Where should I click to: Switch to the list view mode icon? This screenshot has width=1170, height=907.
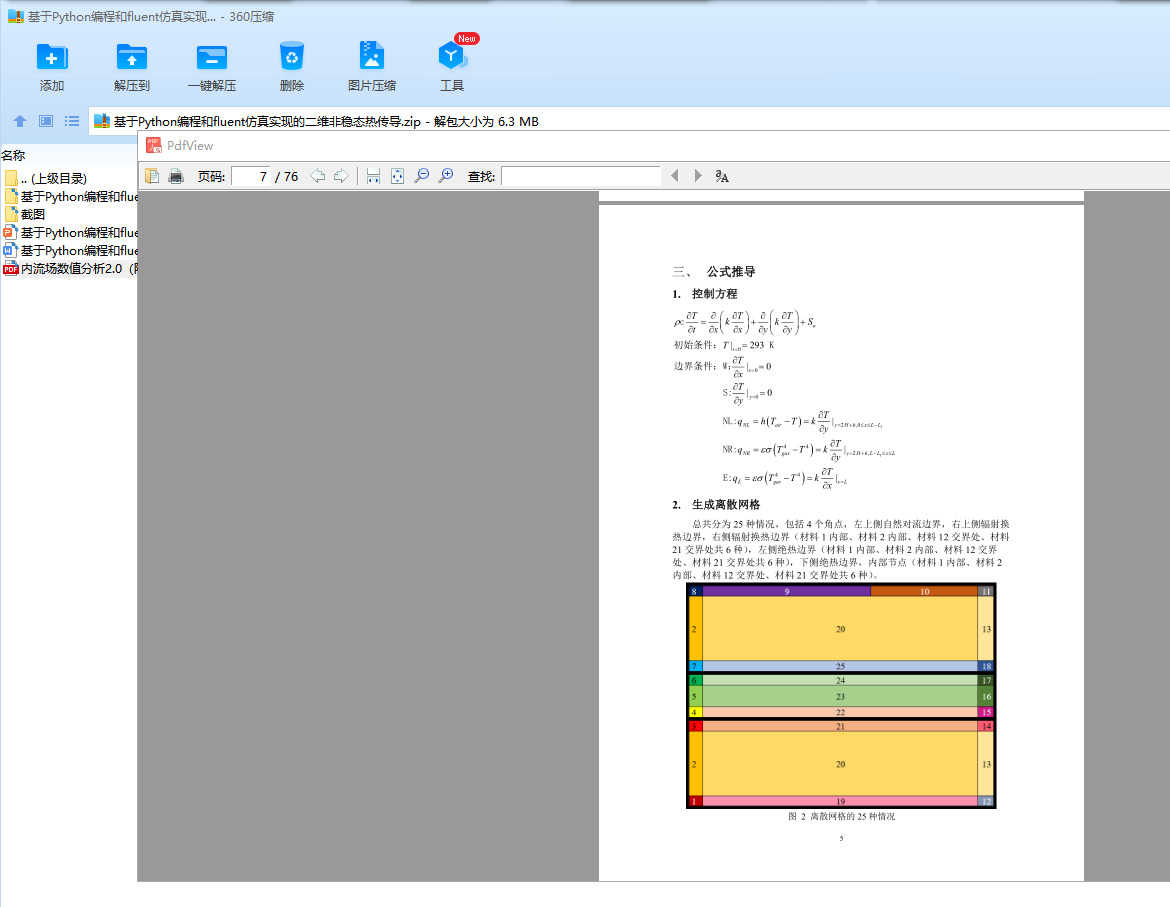pos(72,121)
